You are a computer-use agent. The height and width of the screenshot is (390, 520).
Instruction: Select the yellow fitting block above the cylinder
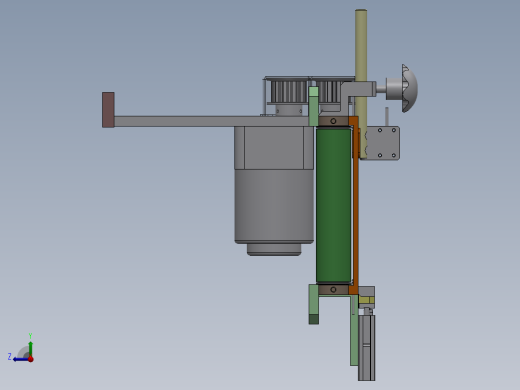(x=367, y=300)
